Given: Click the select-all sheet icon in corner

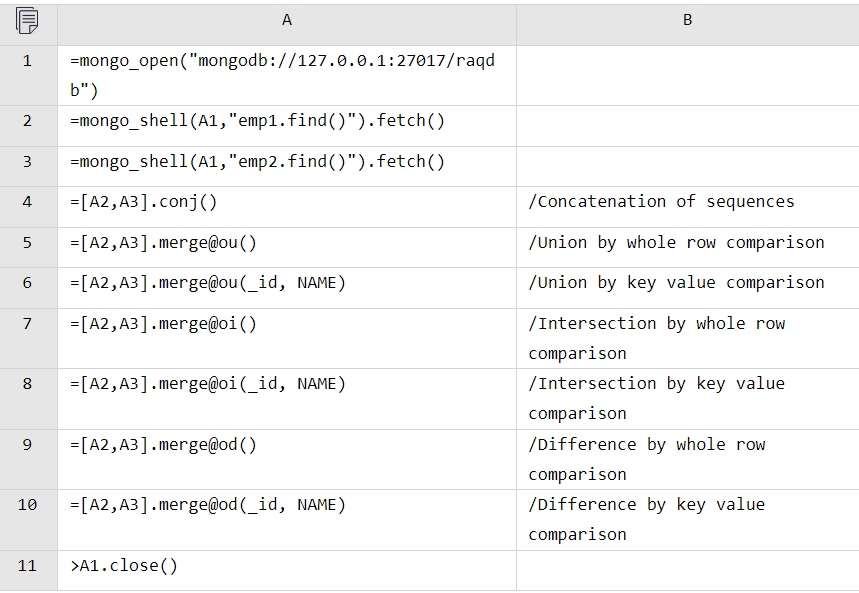Looking at the screenshot, I should coord(28,20).
